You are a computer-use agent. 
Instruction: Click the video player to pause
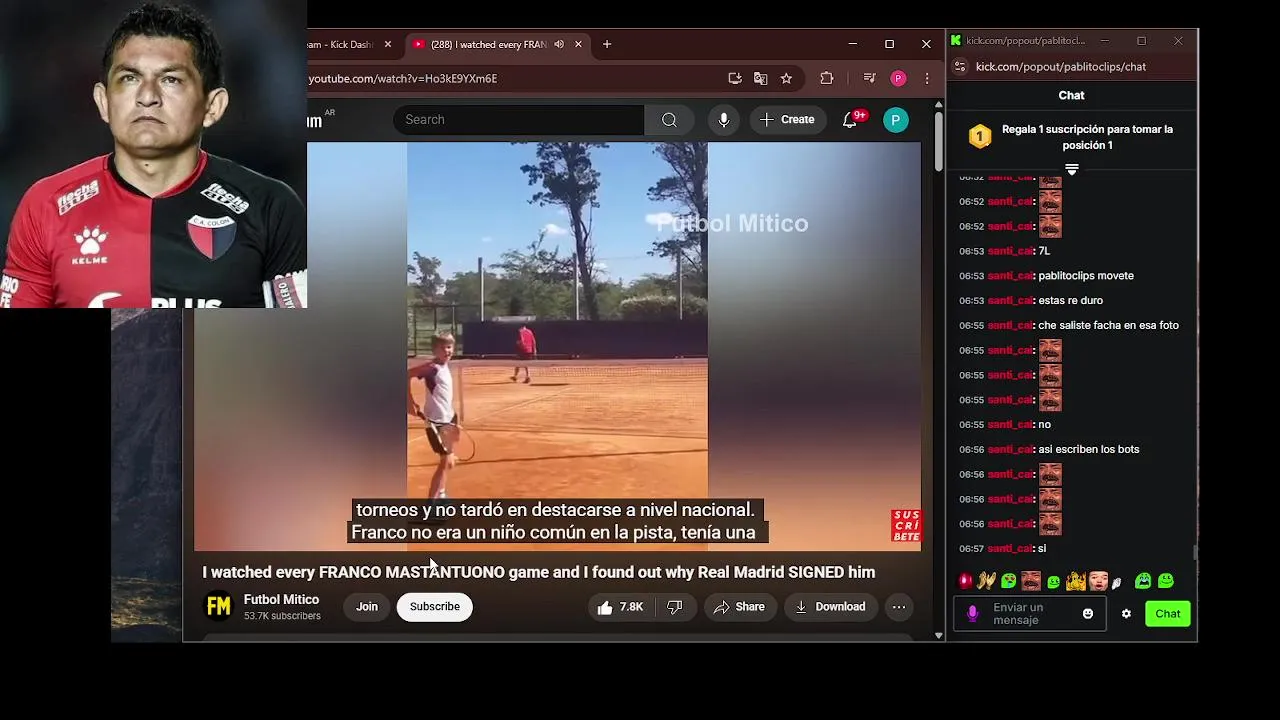coord(557,346)
